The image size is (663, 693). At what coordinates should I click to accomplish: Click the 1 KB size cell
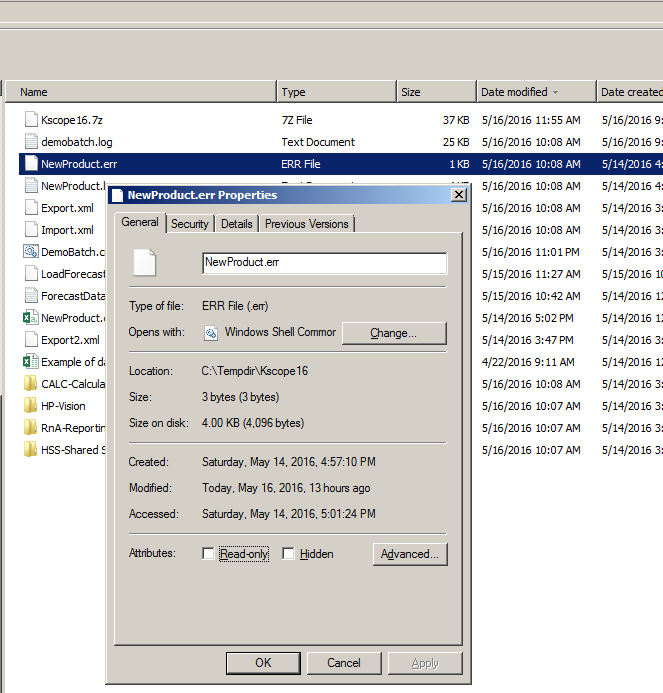(x=460, y=164)
